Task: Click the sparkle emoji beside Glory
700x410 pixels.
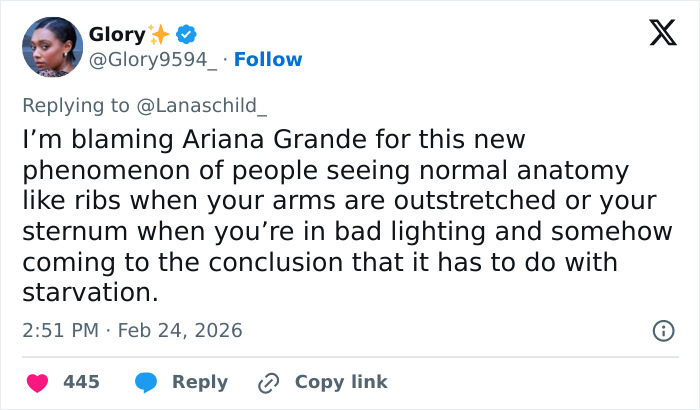Action: (x=159, y=34)
